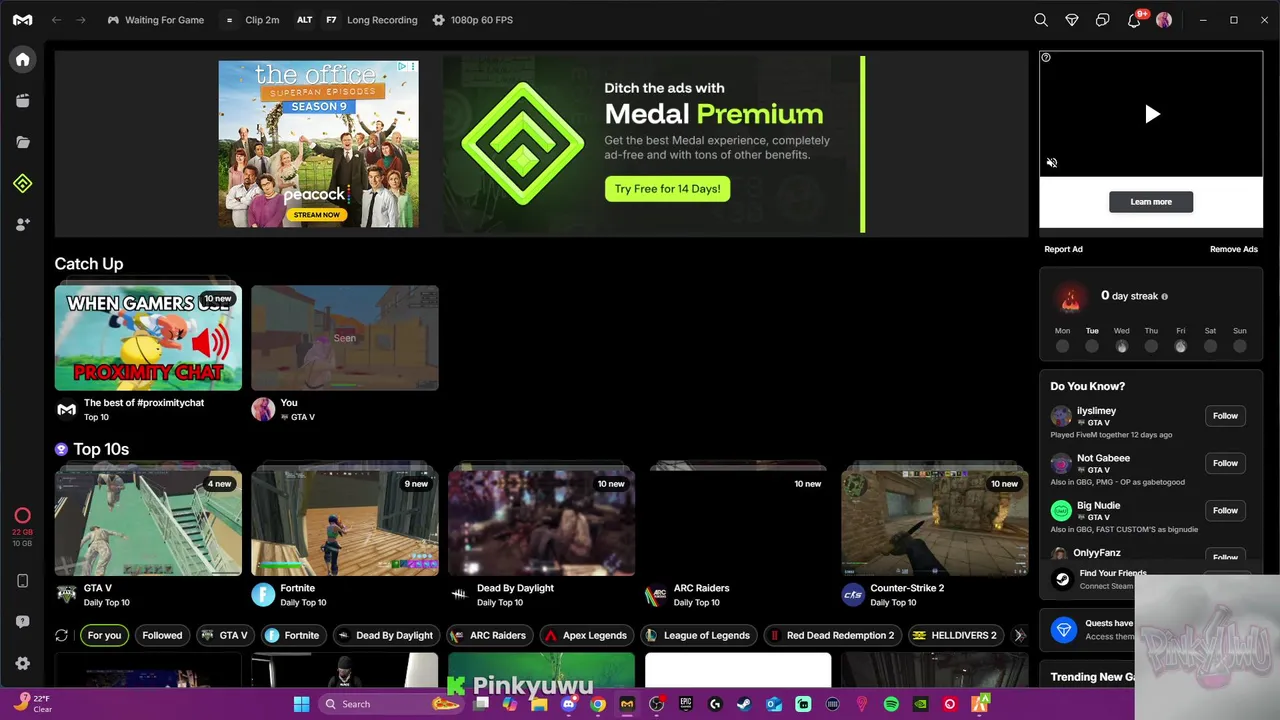Click the Learn more ad button
1280x720 pixels.
(x=1151, y=202)
